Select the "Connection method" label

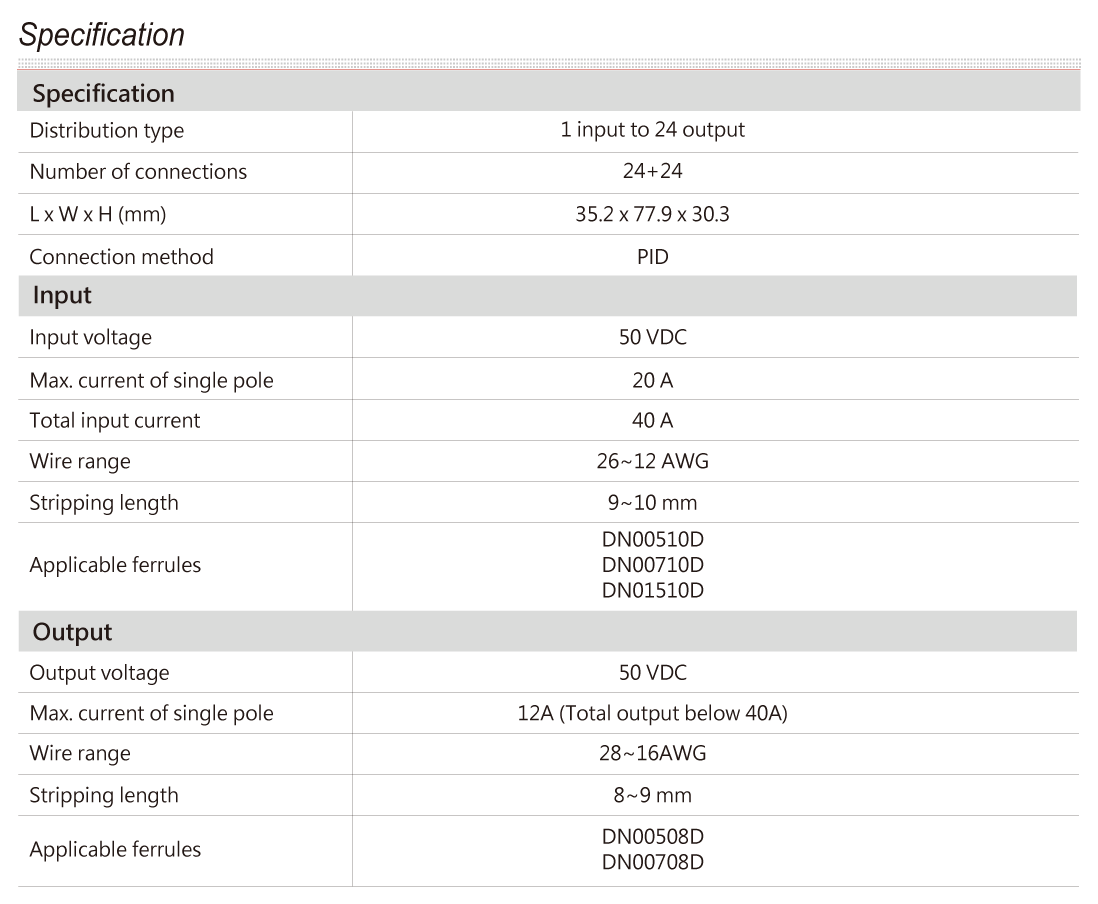coord(121,257)
